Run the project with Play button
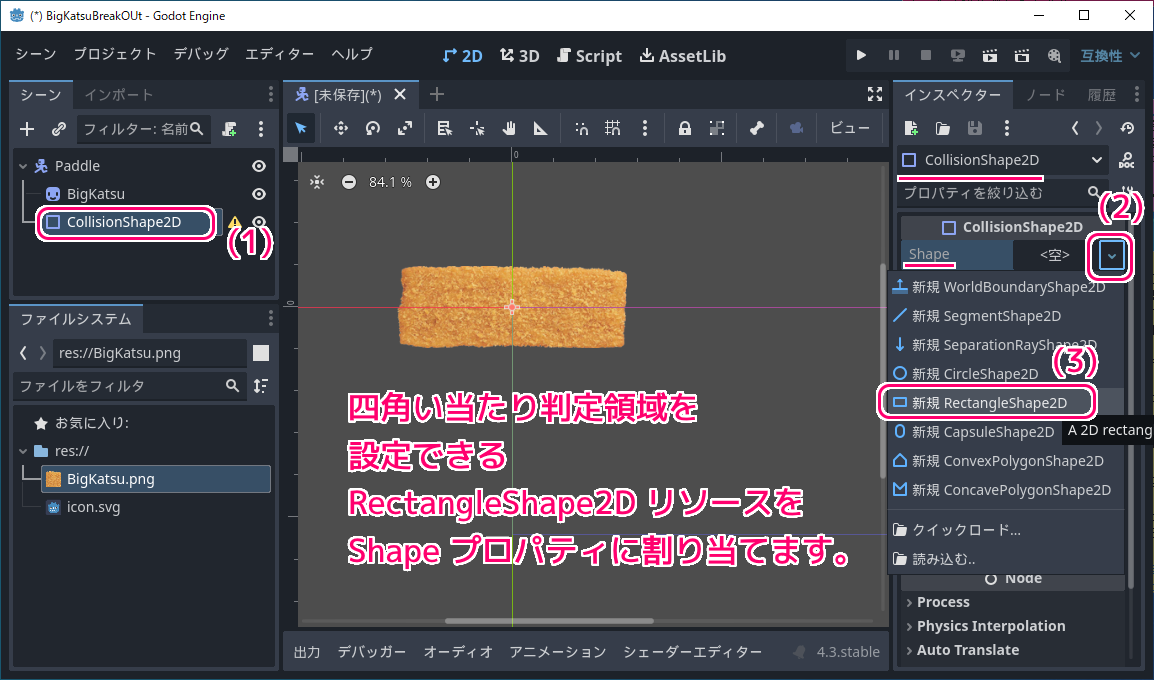The image size is (1154, 680). pos(861,55)
